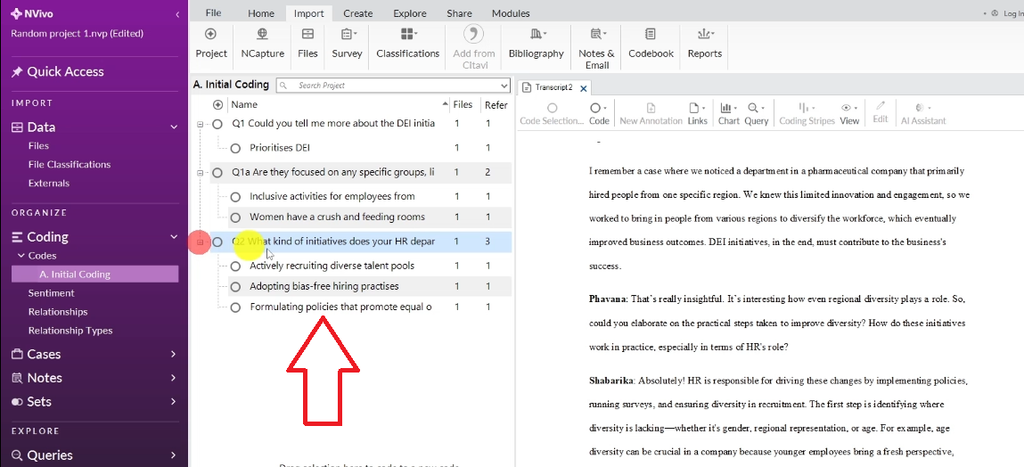
Task: Open the AI Assistant tool
Action: [x=923, y=114]
